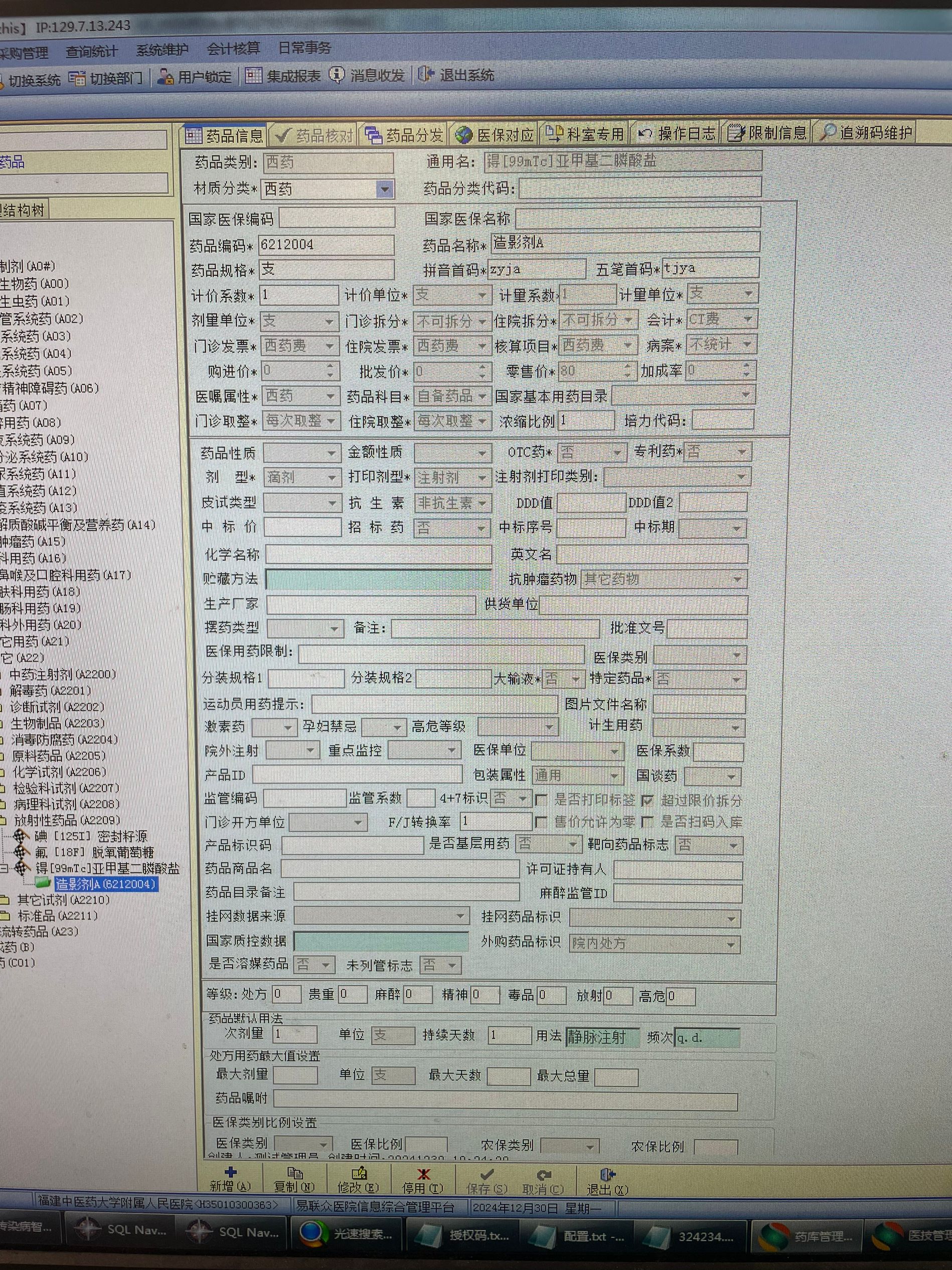Open the 标准品(A2211) folder
This screenshot has height=1270, width=952.
57,916
